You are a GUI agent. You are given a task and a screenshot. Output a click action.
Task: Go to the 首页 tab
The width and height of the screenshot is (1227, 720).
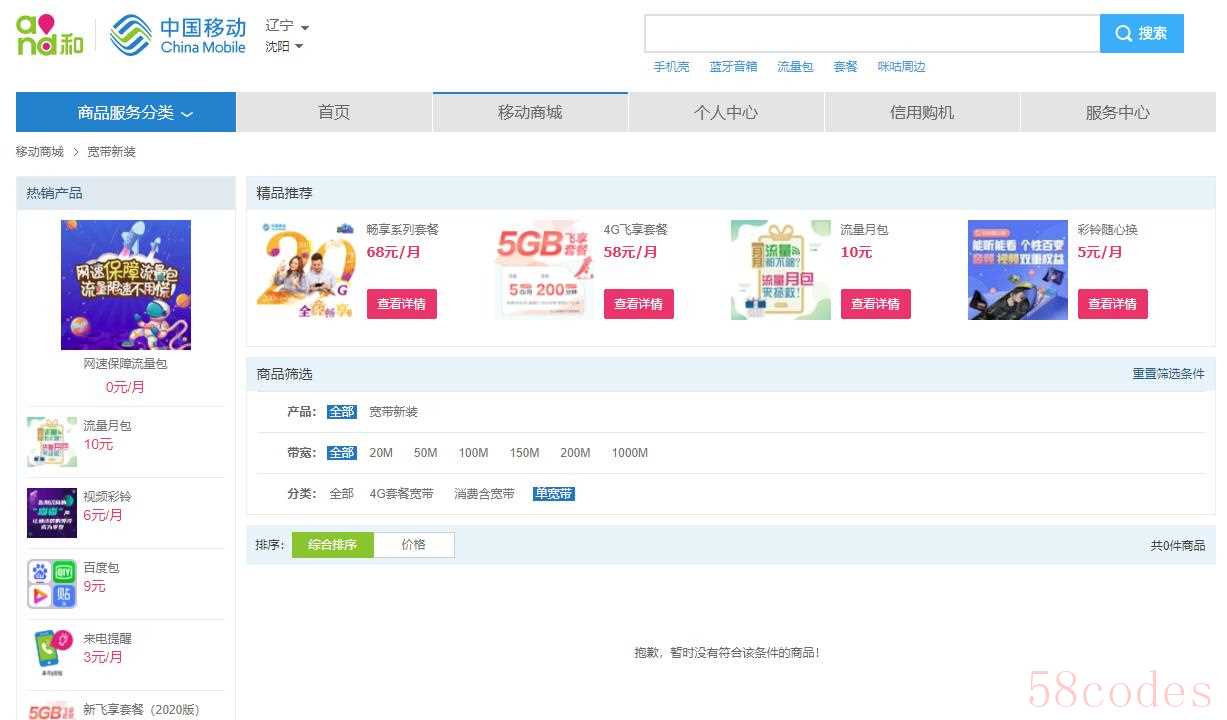coord(334,112)
